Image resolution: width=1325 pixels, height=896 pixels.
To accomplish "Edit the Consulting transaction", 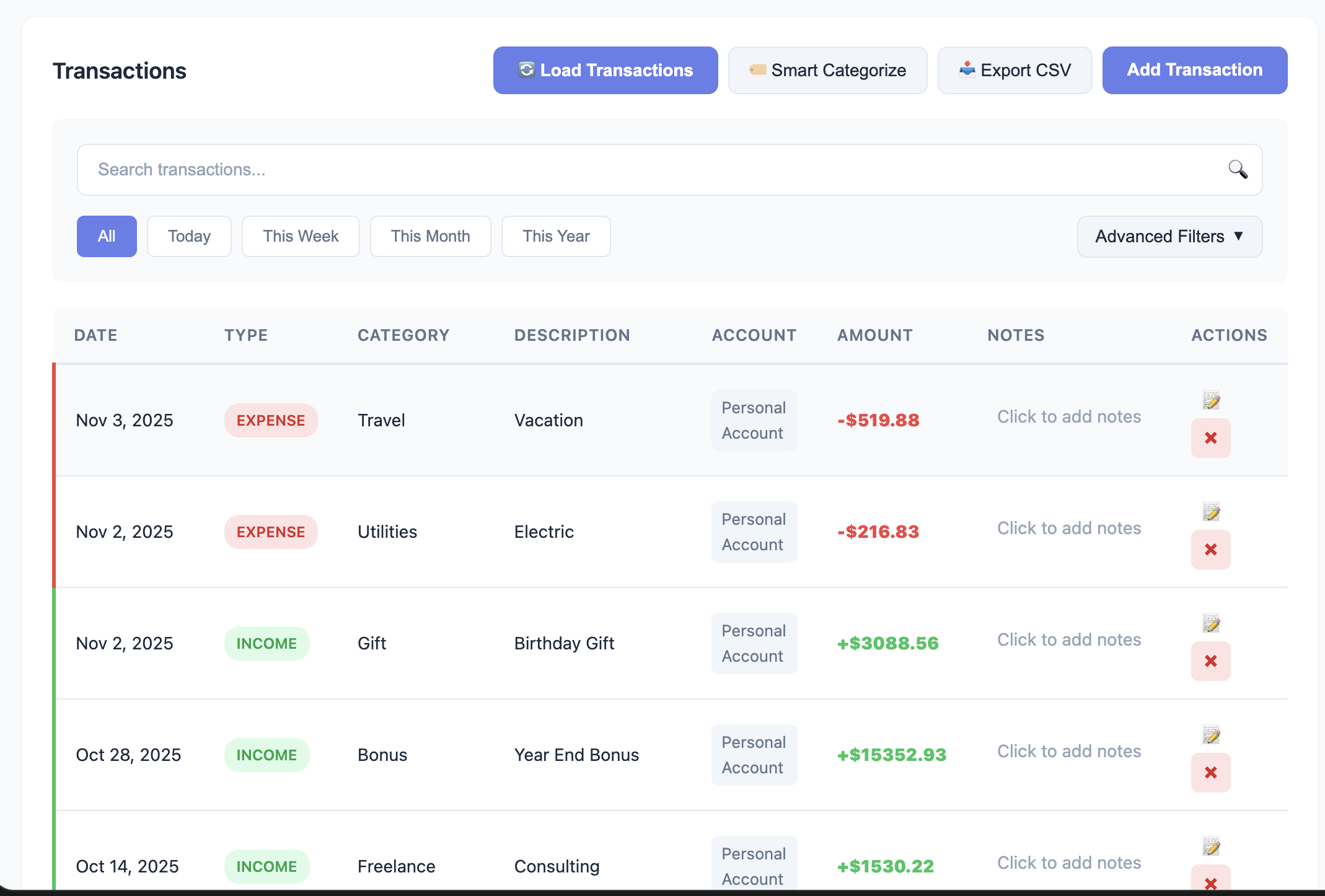I will [x=1211, y=846].
